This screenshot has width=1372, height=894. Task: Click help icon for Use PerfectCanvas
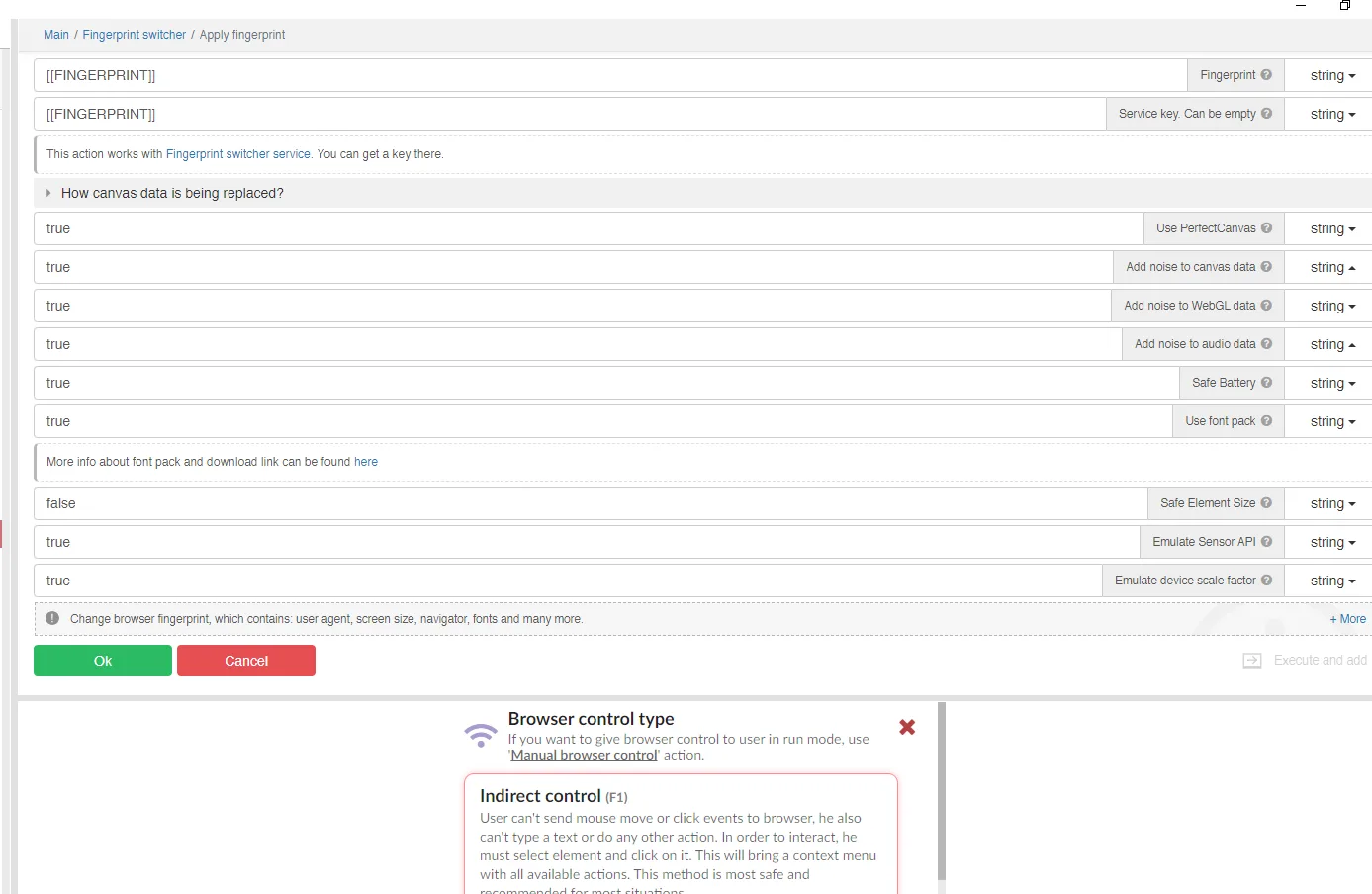(1266, 228)
